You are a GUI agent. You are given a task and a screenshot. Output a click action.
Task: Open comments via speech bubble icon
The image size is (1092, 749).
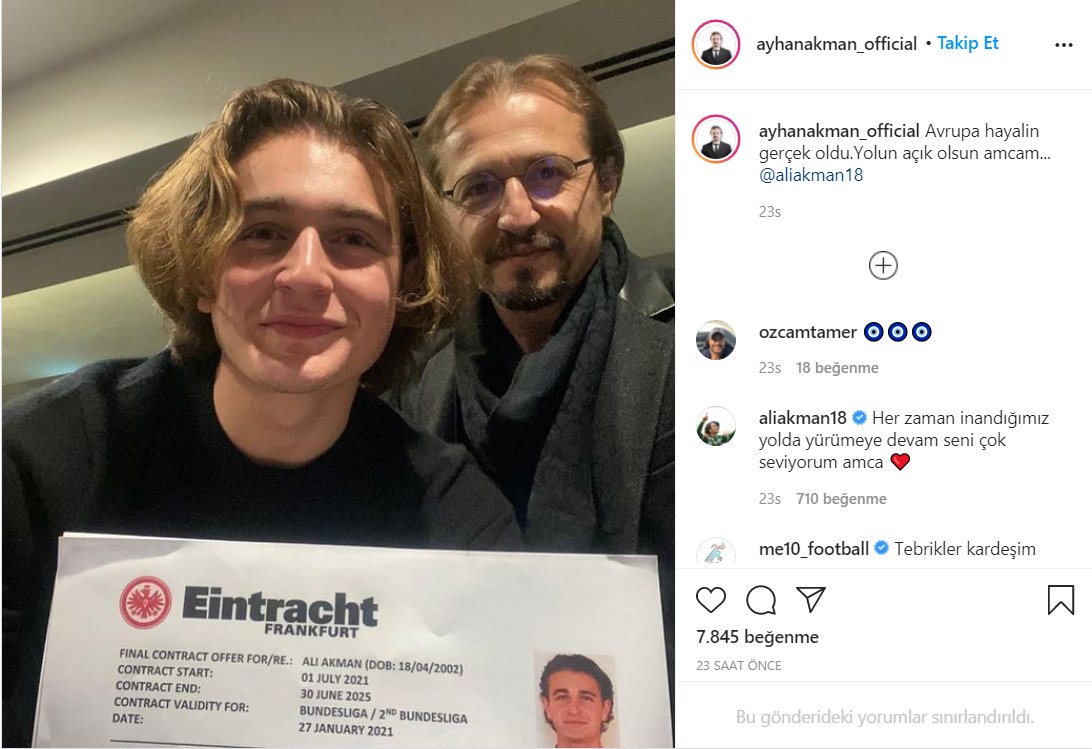coord(760,600)
